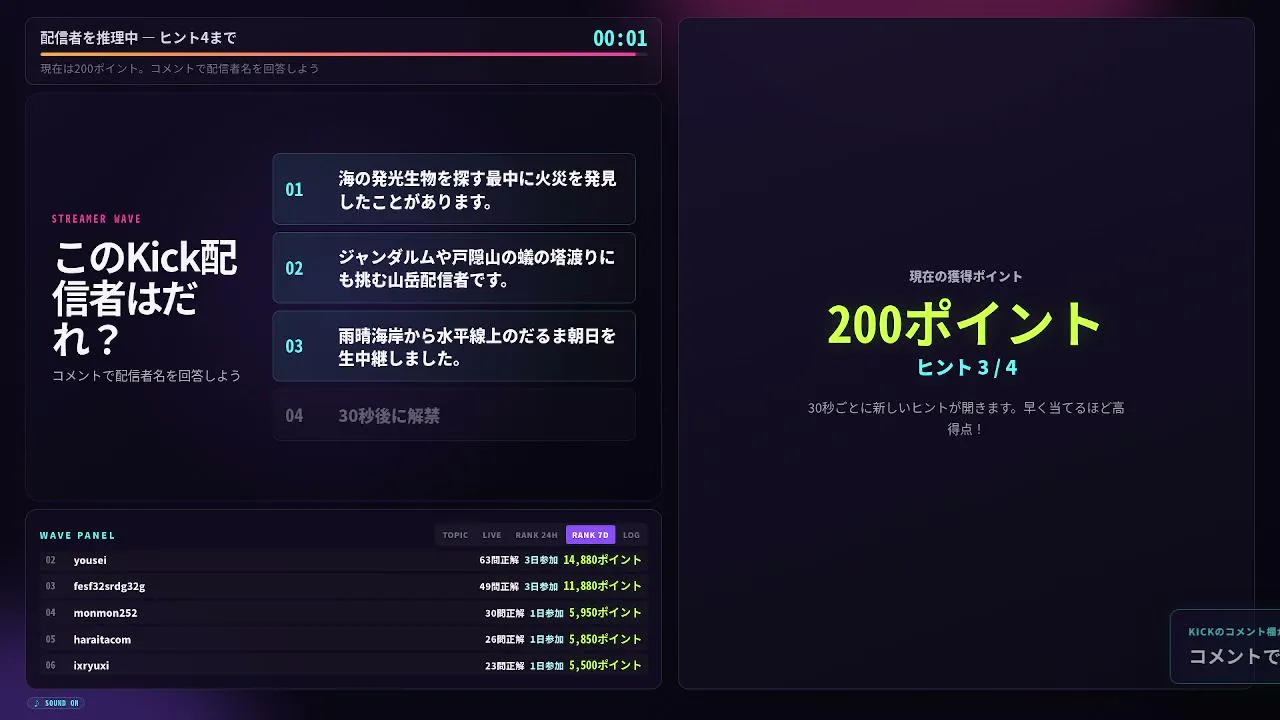Click the KICK comment box panel at right edge
1280x720 pixels.
pos(1225,646)
